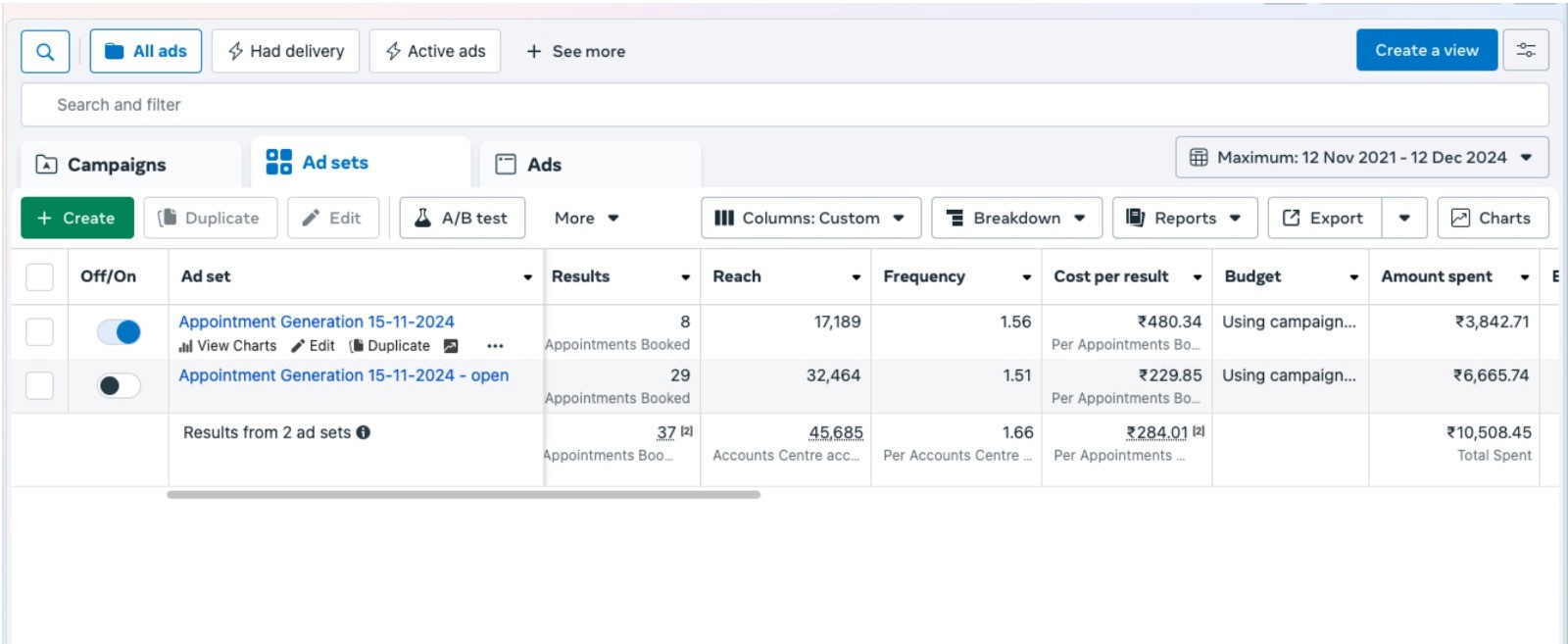Click the info icon beside Results from 2 ad sets
This screenshot has height=644, width=1568.
click(364, 432)
